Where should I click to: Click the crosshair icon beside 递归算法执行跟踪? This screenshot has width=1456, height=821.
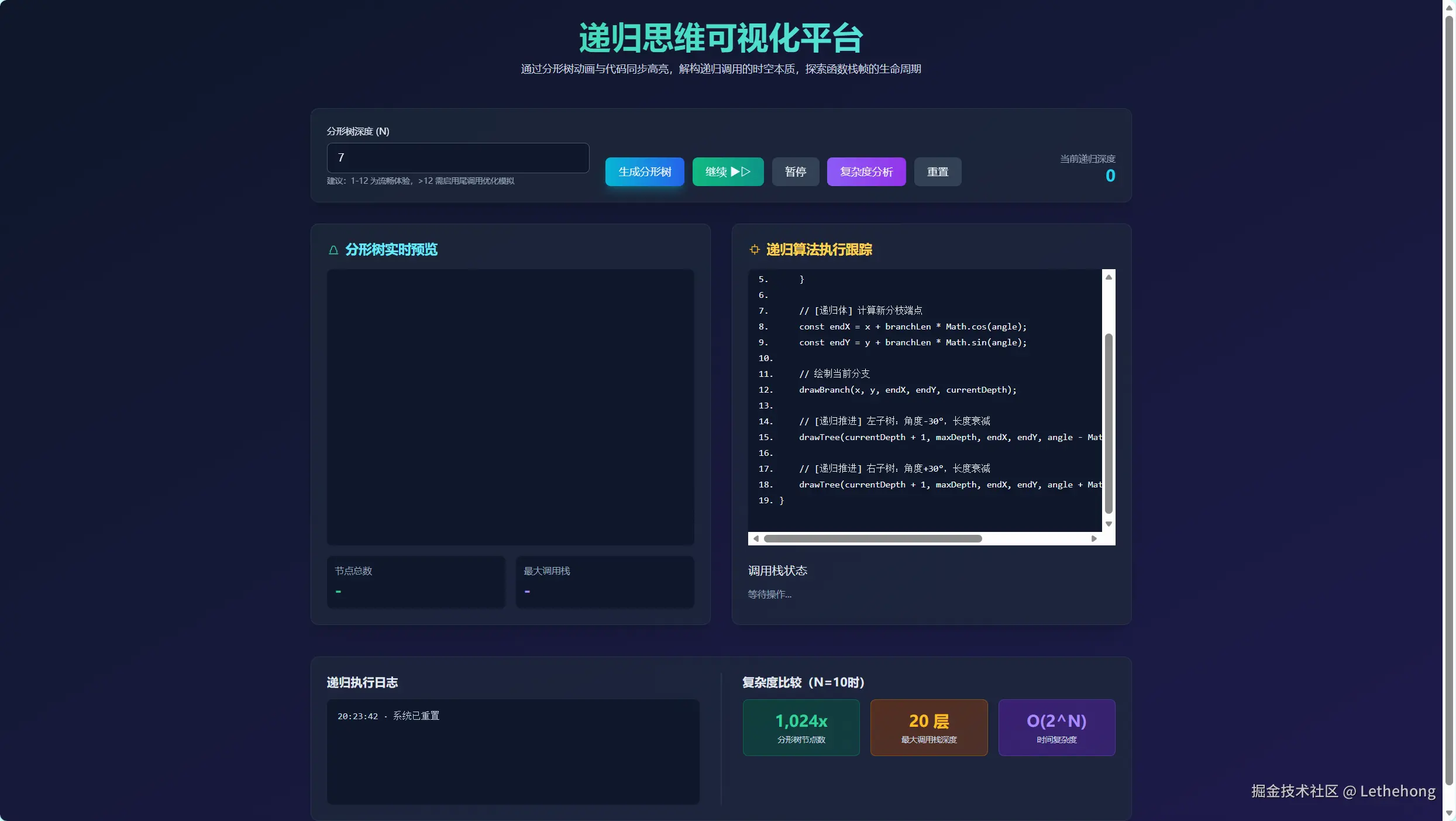(755, 250)
